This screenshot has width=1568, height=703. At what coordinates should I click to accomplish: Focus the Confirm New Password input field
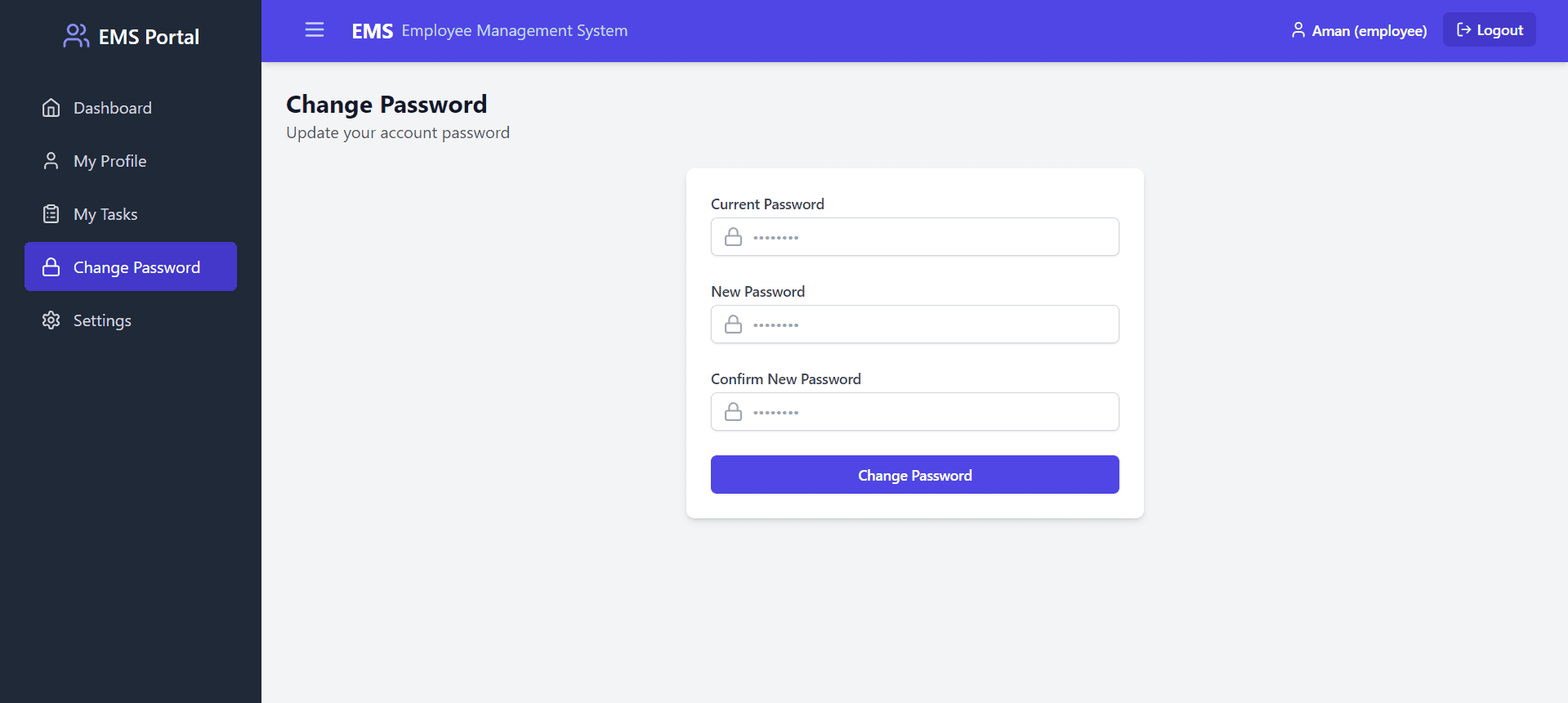pyautogui.click(x=915, y=412)
